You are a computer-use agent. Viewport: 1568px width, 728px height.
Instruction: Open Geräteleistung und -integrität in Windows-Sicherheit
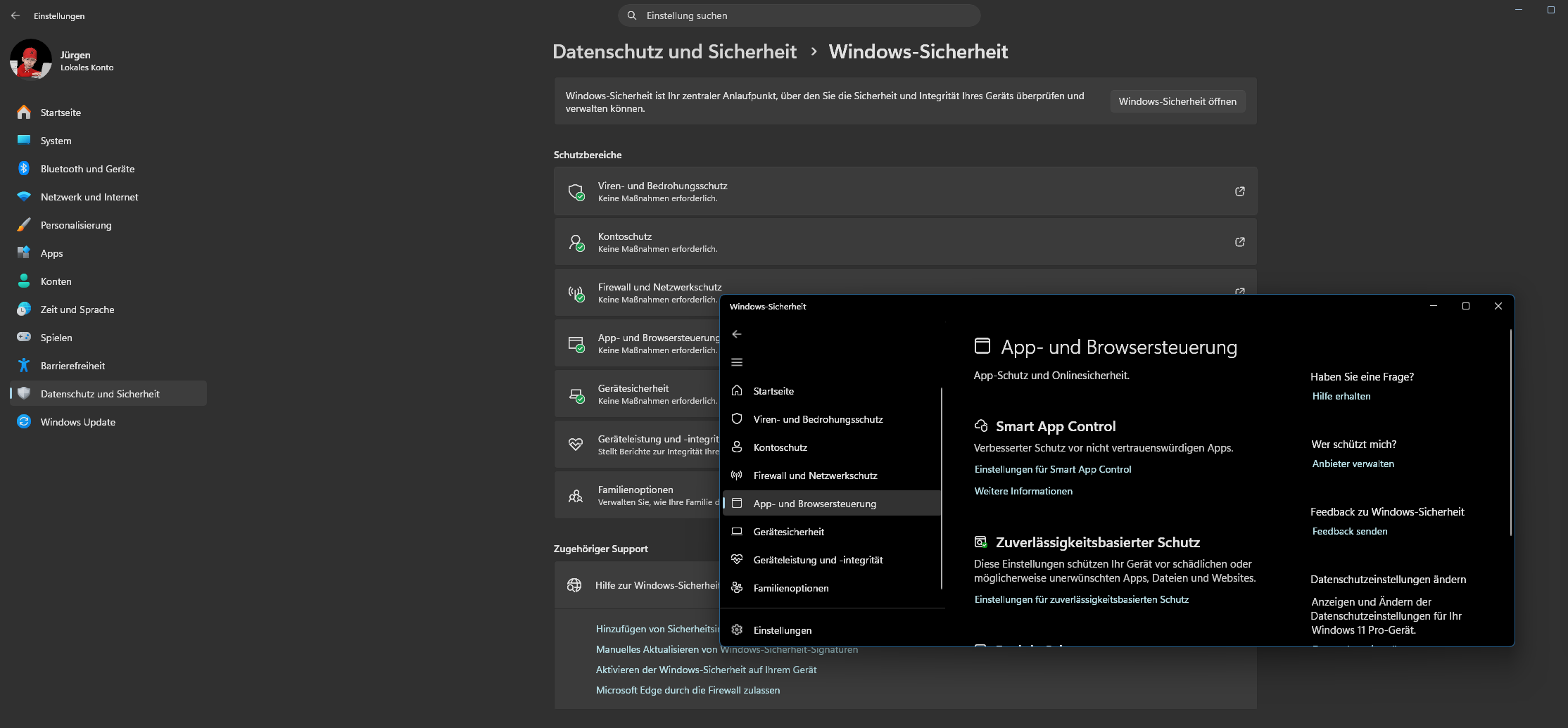pos(832,560)
